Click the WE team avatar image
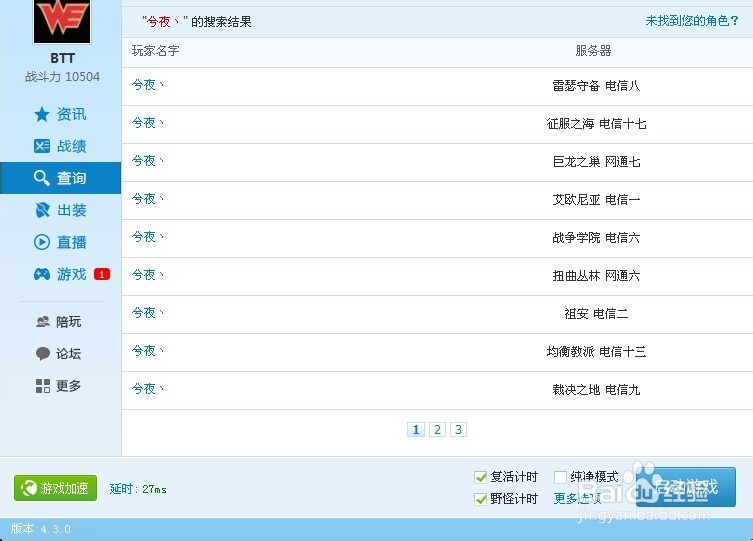 (x=62, y=21)
